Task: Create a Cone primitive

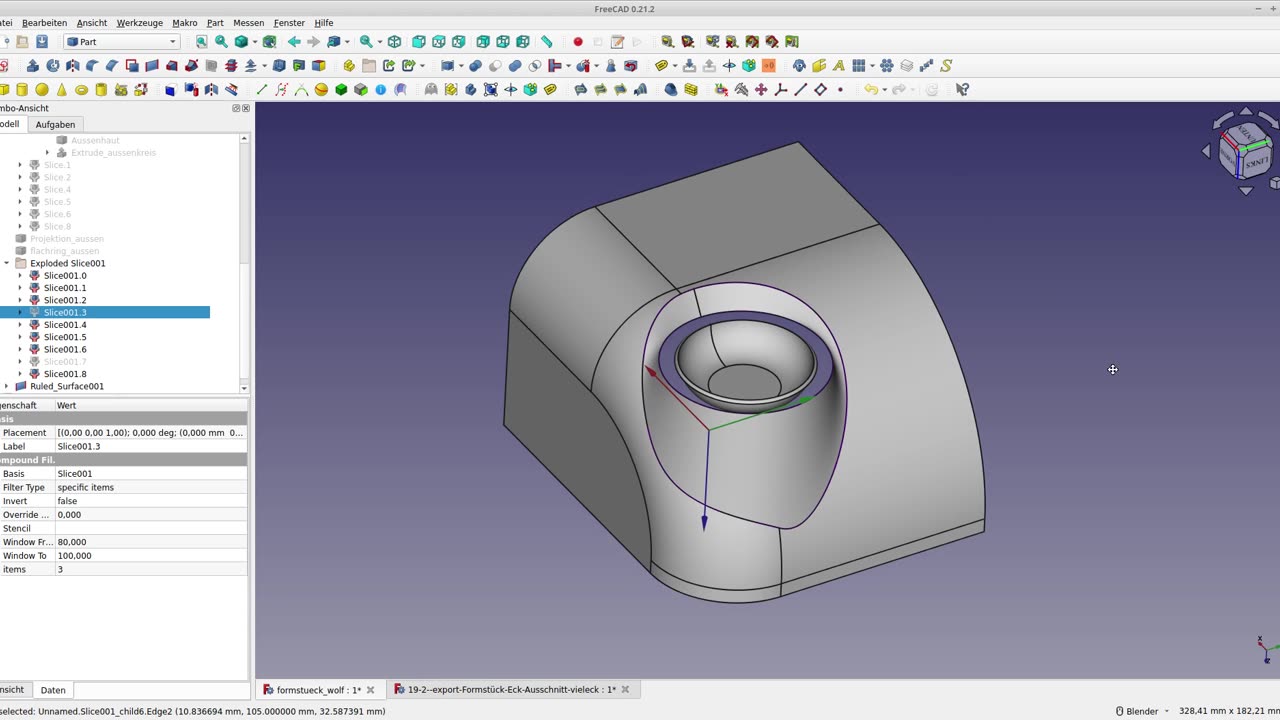Action: (x=62, y=90)
